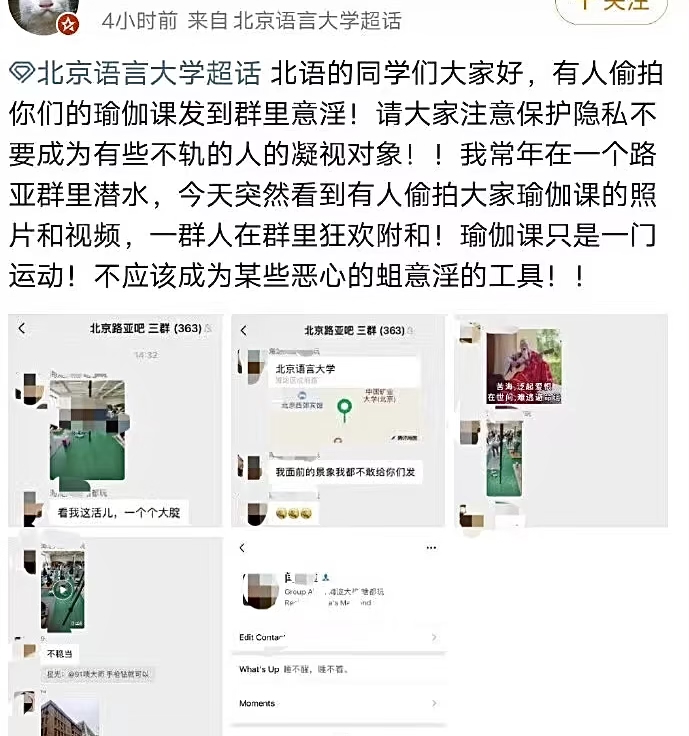The width and height of the screenshot is (689, 736).
Task: Tap back arrow in first 北京路亚吧 screenshot
Action: coord(22,328)
